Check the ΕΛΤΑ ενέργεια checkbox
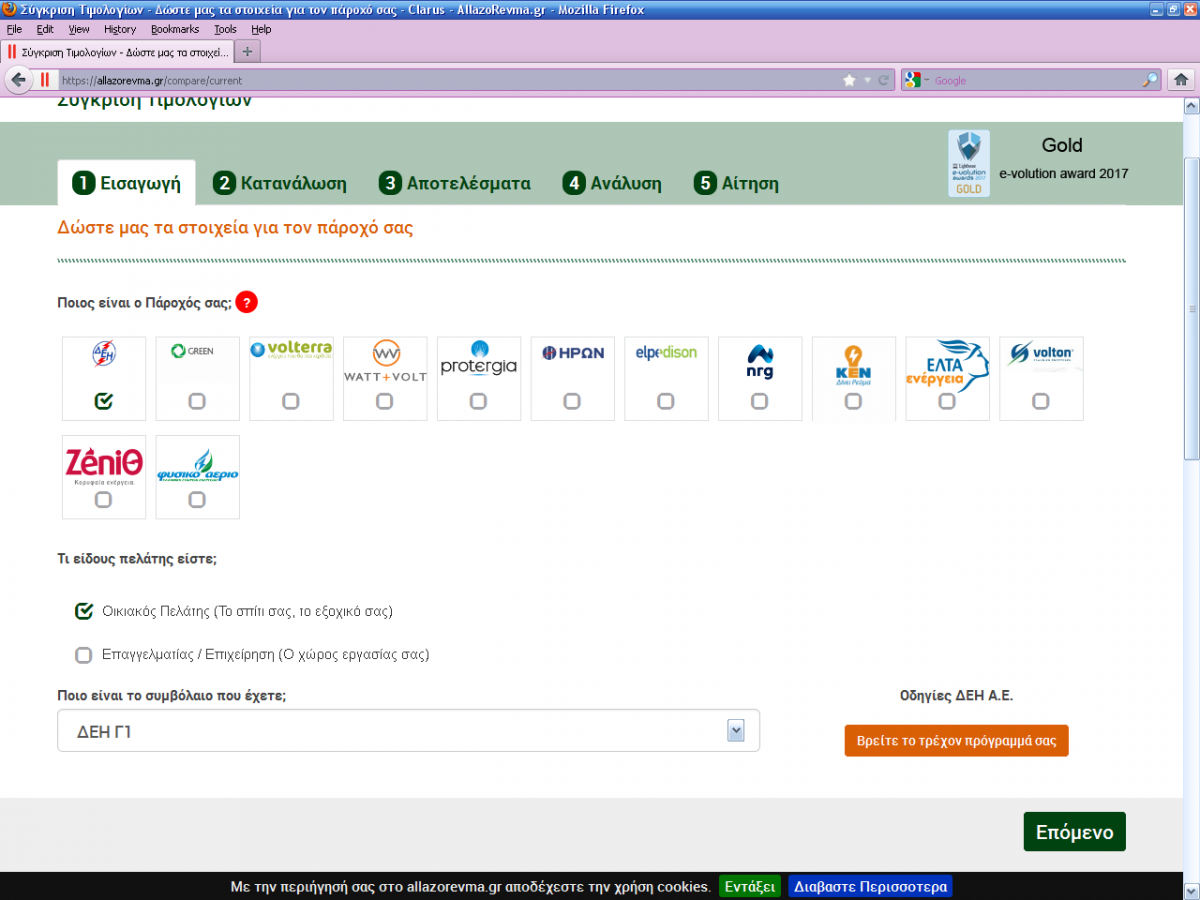 click(947, 401)
